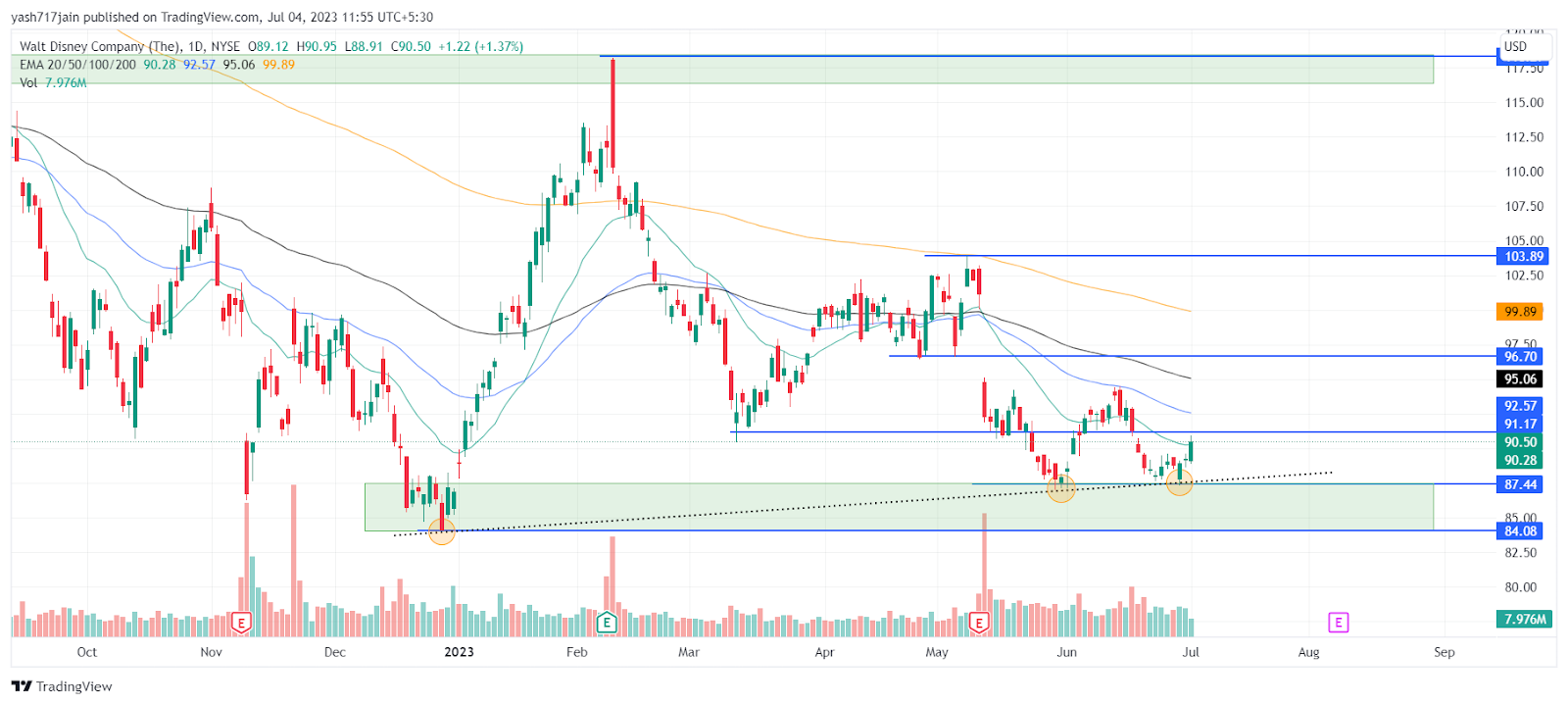The image size is (1568, 705).
Task: Click the Apr label on time axis
Action: click(x=824, y=652)
